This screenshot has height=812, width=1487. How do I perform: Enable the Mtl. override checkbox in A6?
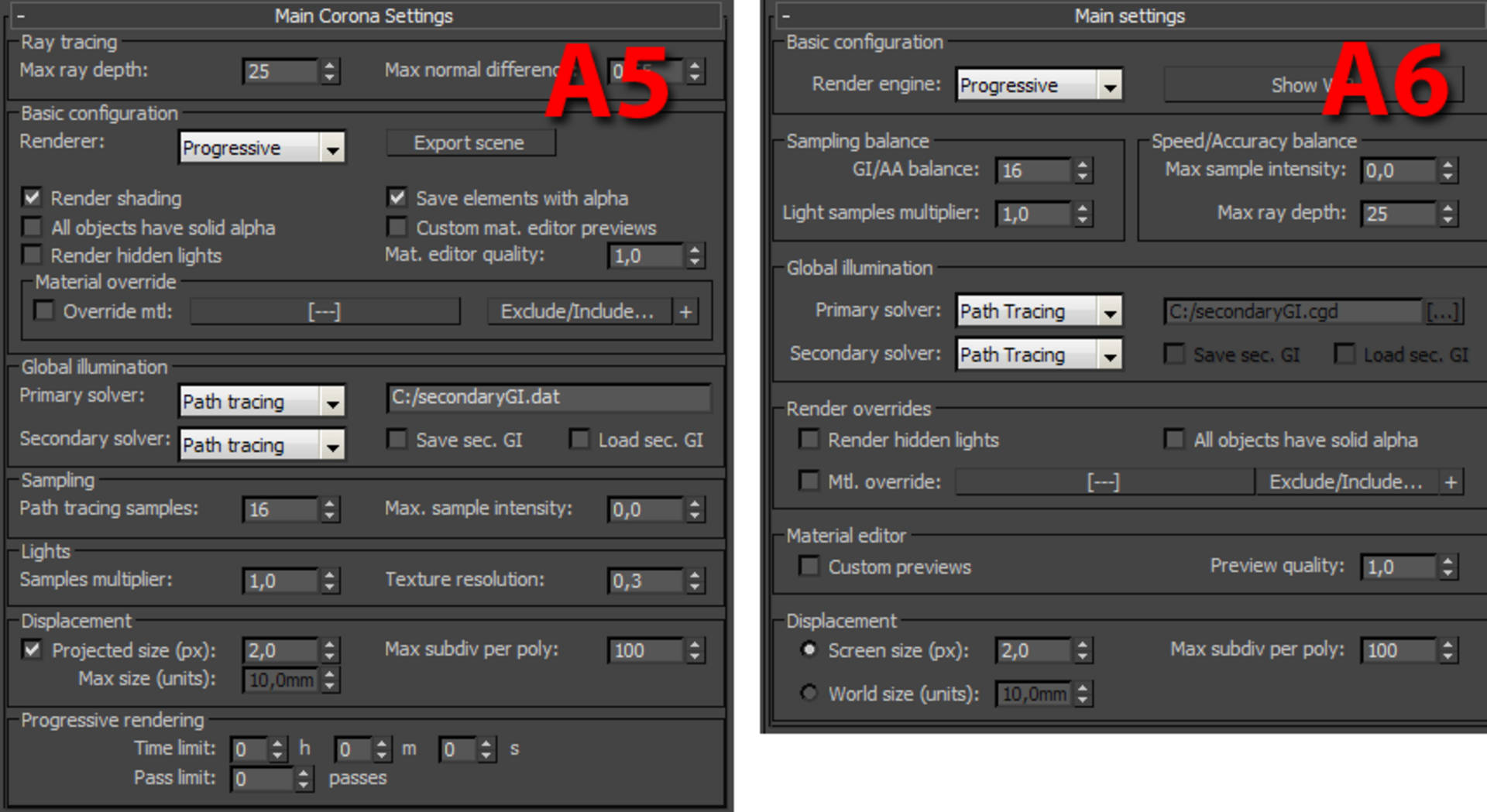(x=809, y=481)
